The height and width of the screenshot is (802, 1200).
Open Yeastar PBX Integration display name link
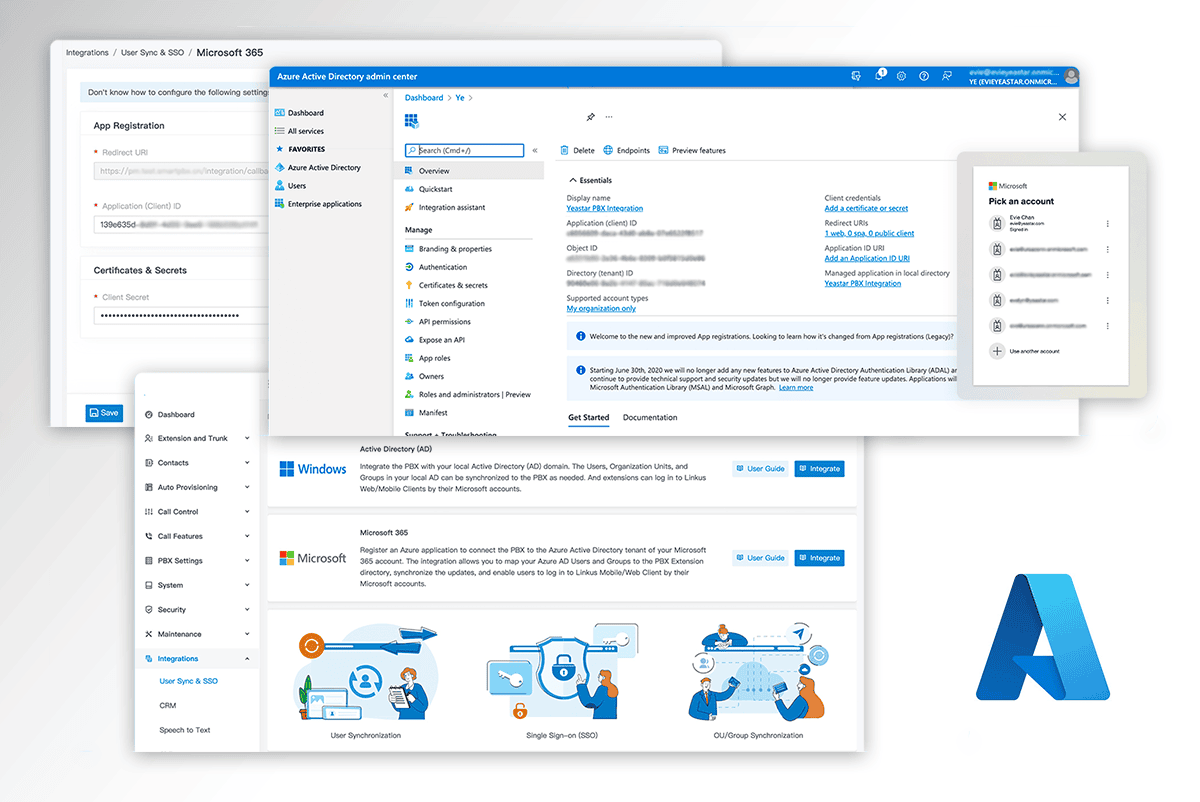[605, 208]
